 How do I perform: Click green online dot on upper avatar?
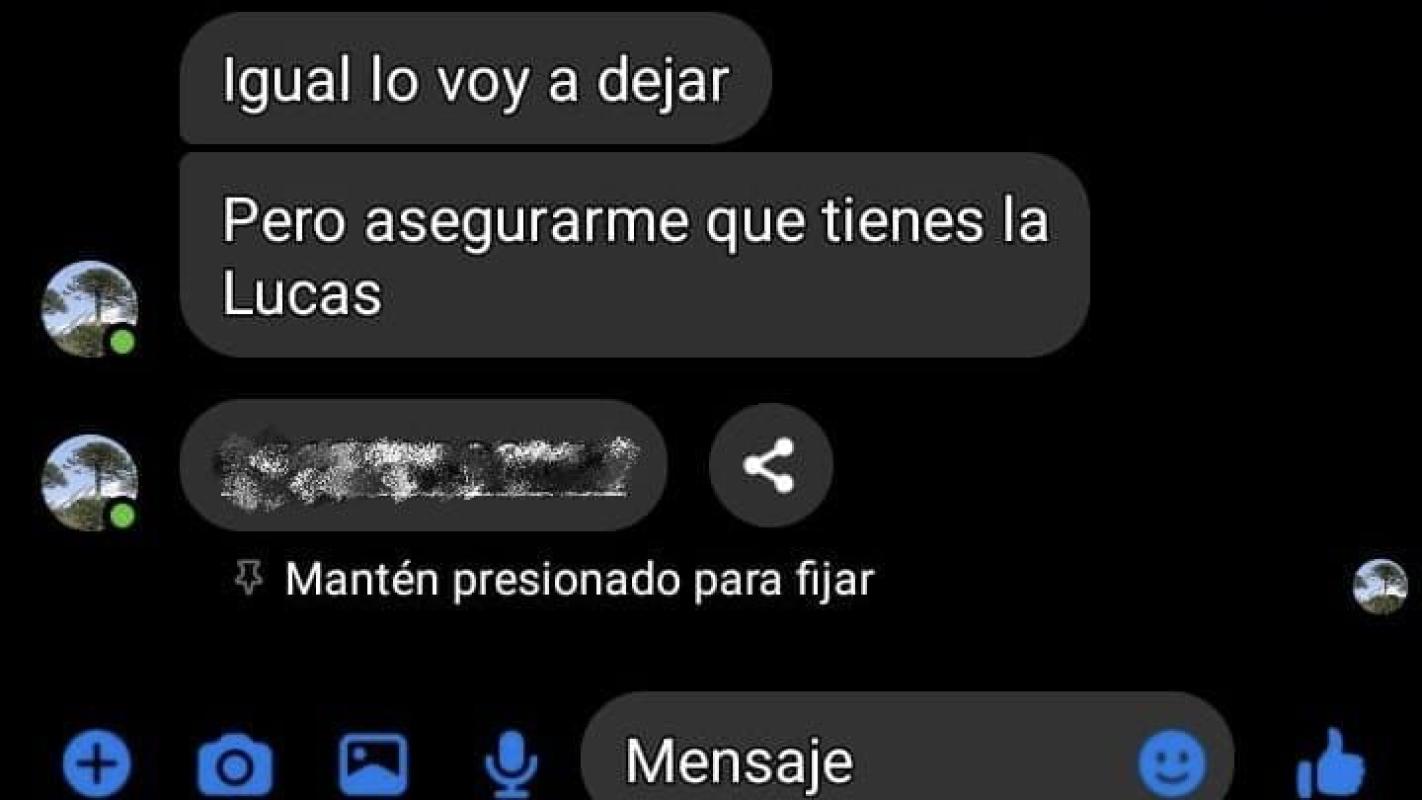(123, 342)
